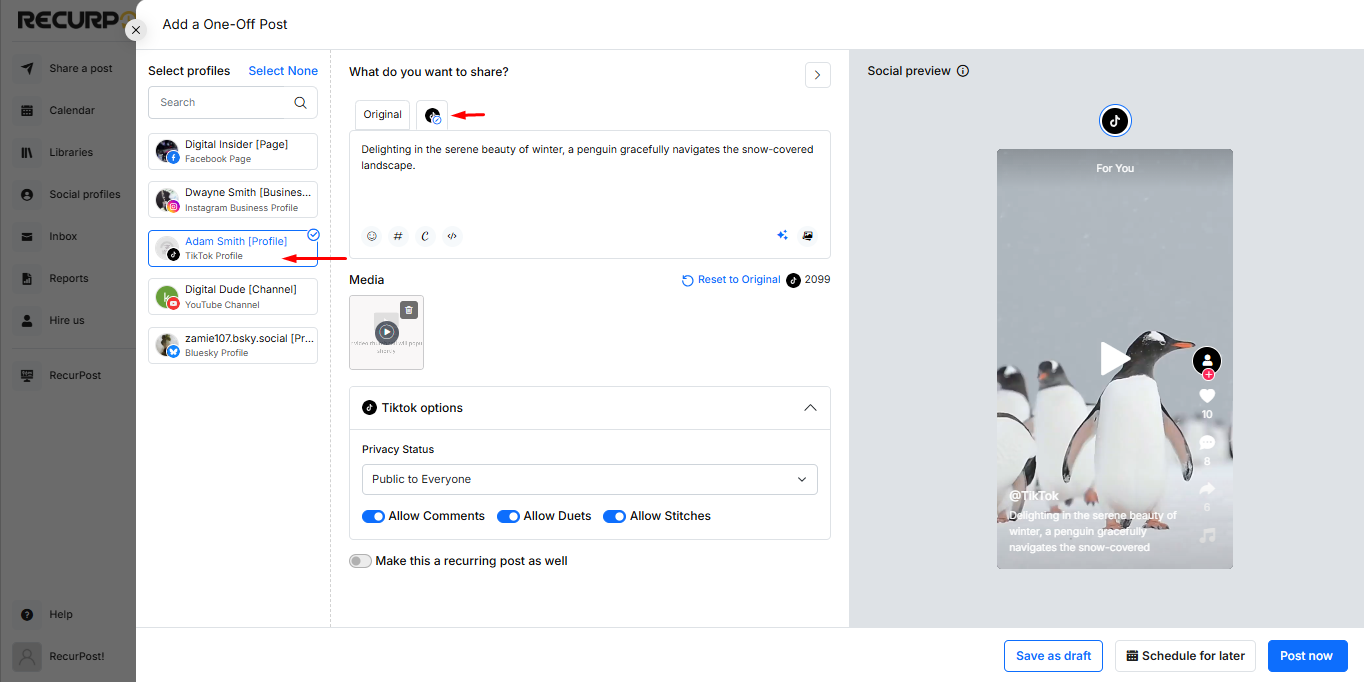Click the search profiles input field
Screen dimensions: 1364x682
(225, 102)
